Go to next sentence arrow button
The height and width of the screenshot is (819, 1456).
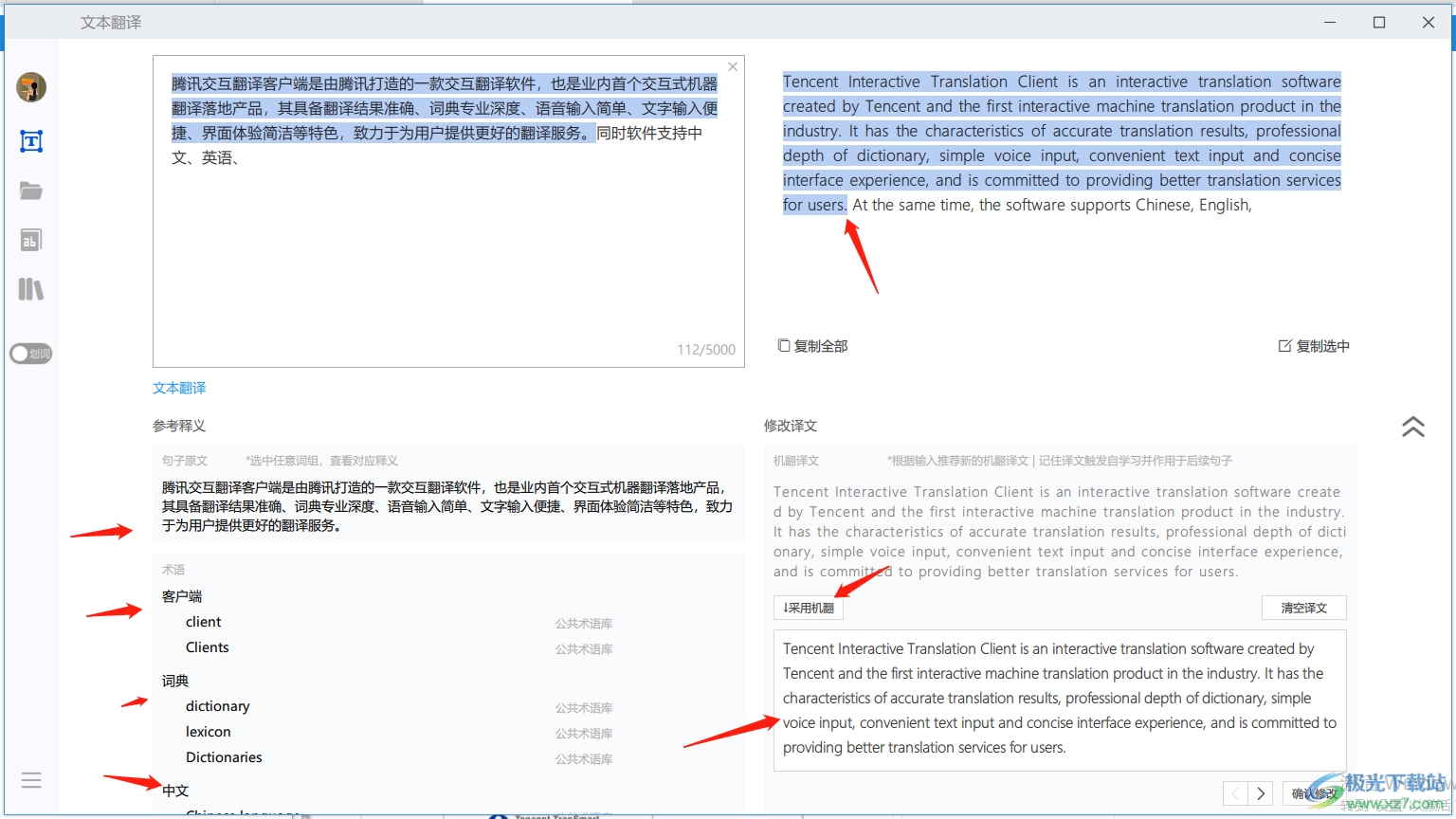[x=1261, y=792]
